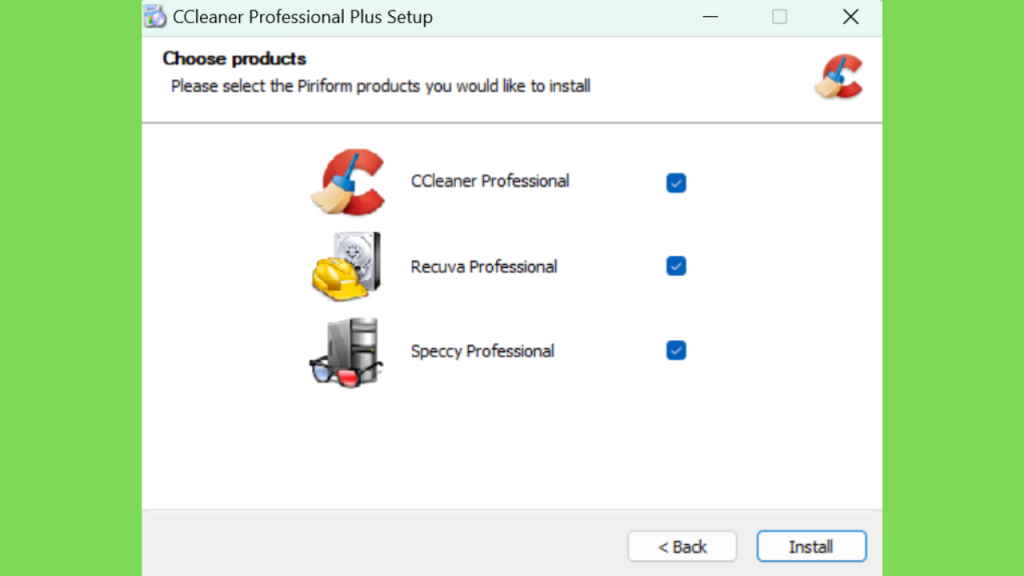
Task: Uncheck the Recuva Professional checkbox
Action: [x=676, y=266]
